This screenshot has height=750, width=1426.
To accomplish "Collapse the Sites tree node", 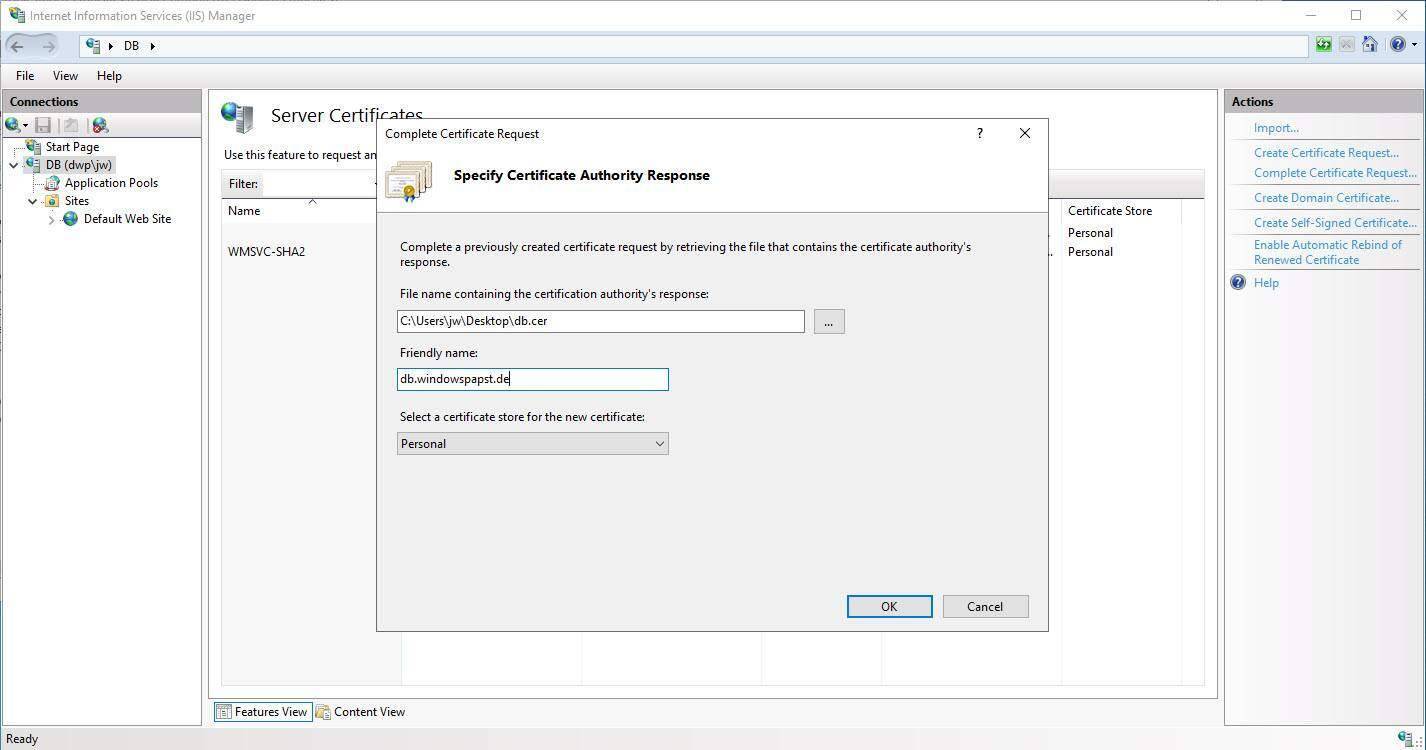I will coord(32,201).
